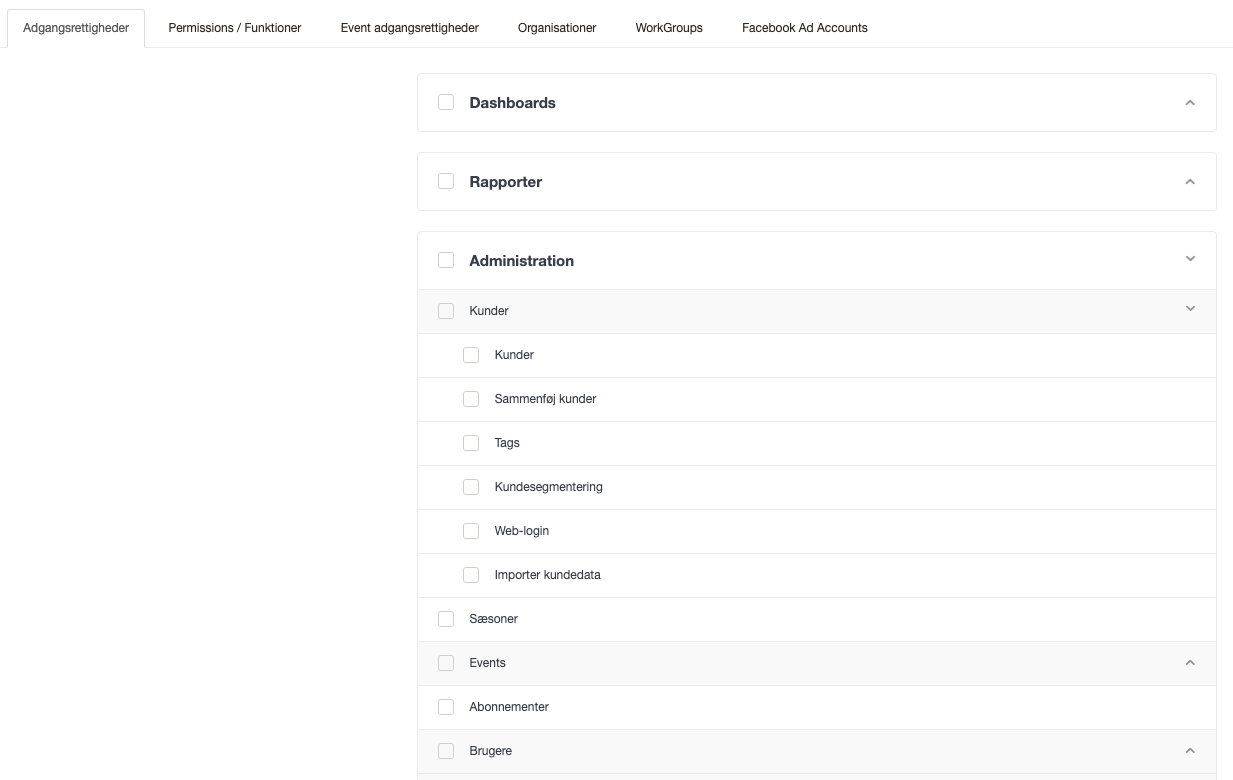This screenshot has height=780, width=1233.
Task: Check the Administration checkbox
Action: (446, 260)
